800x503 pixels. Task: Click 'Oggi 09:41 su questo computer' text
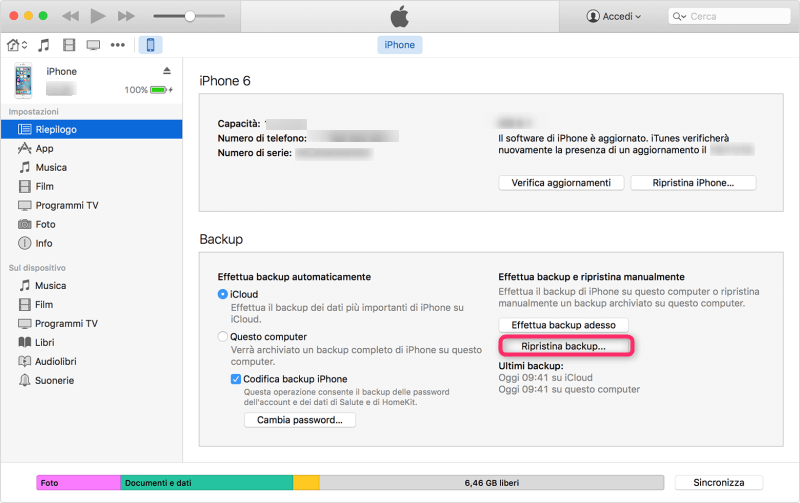(x=569, y=389)
